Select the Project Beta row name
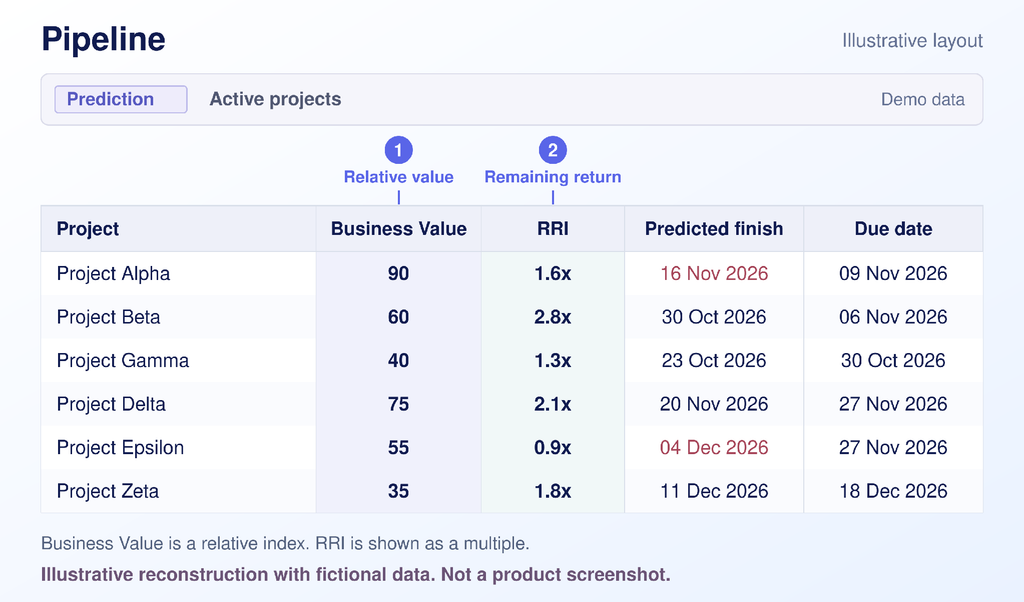 (x=108, y=317)
